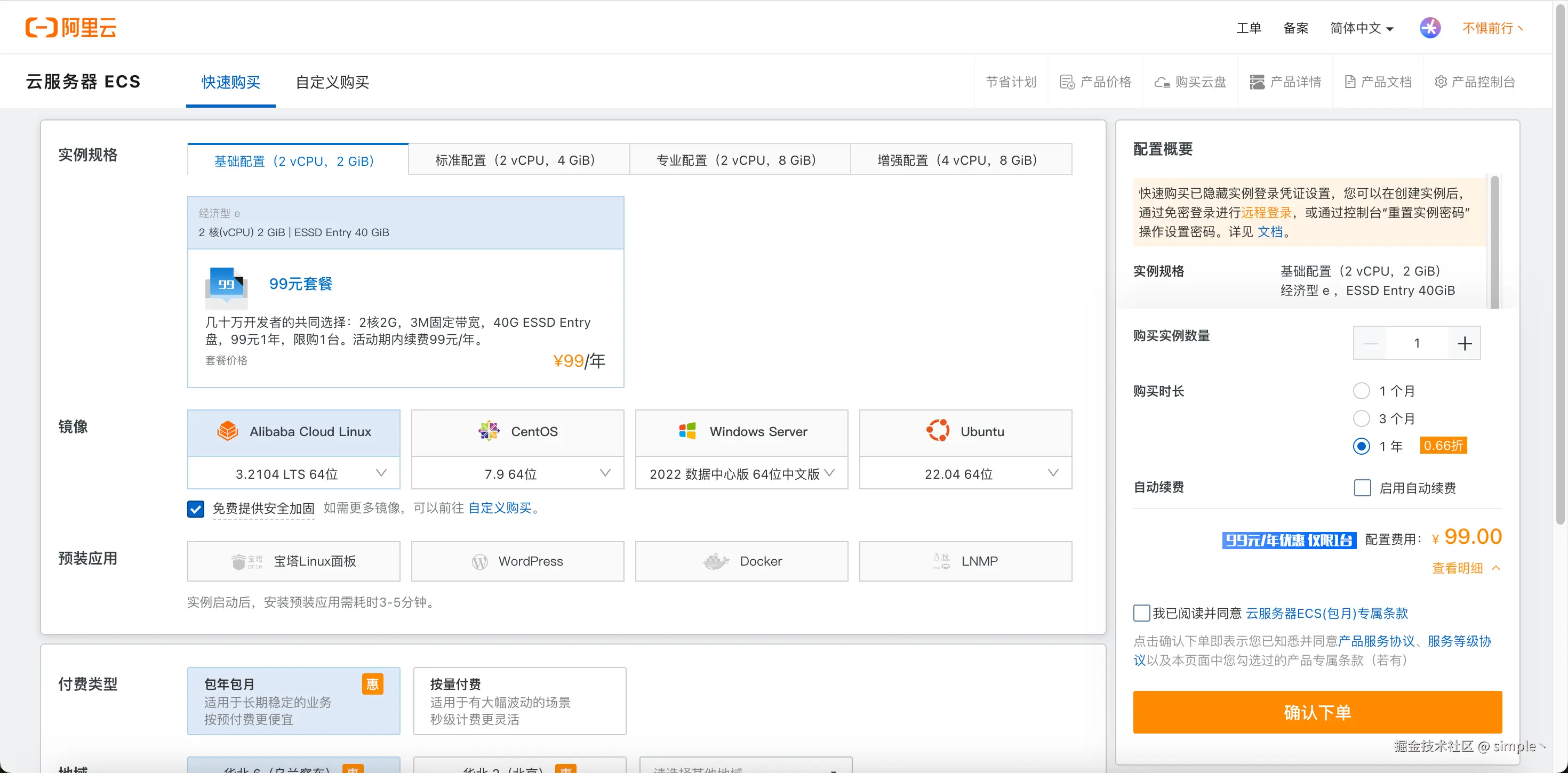The image size is (1568, 773).
Task: Open CentOS 7.9 64位 version dropdown
Action: point(517,473)
